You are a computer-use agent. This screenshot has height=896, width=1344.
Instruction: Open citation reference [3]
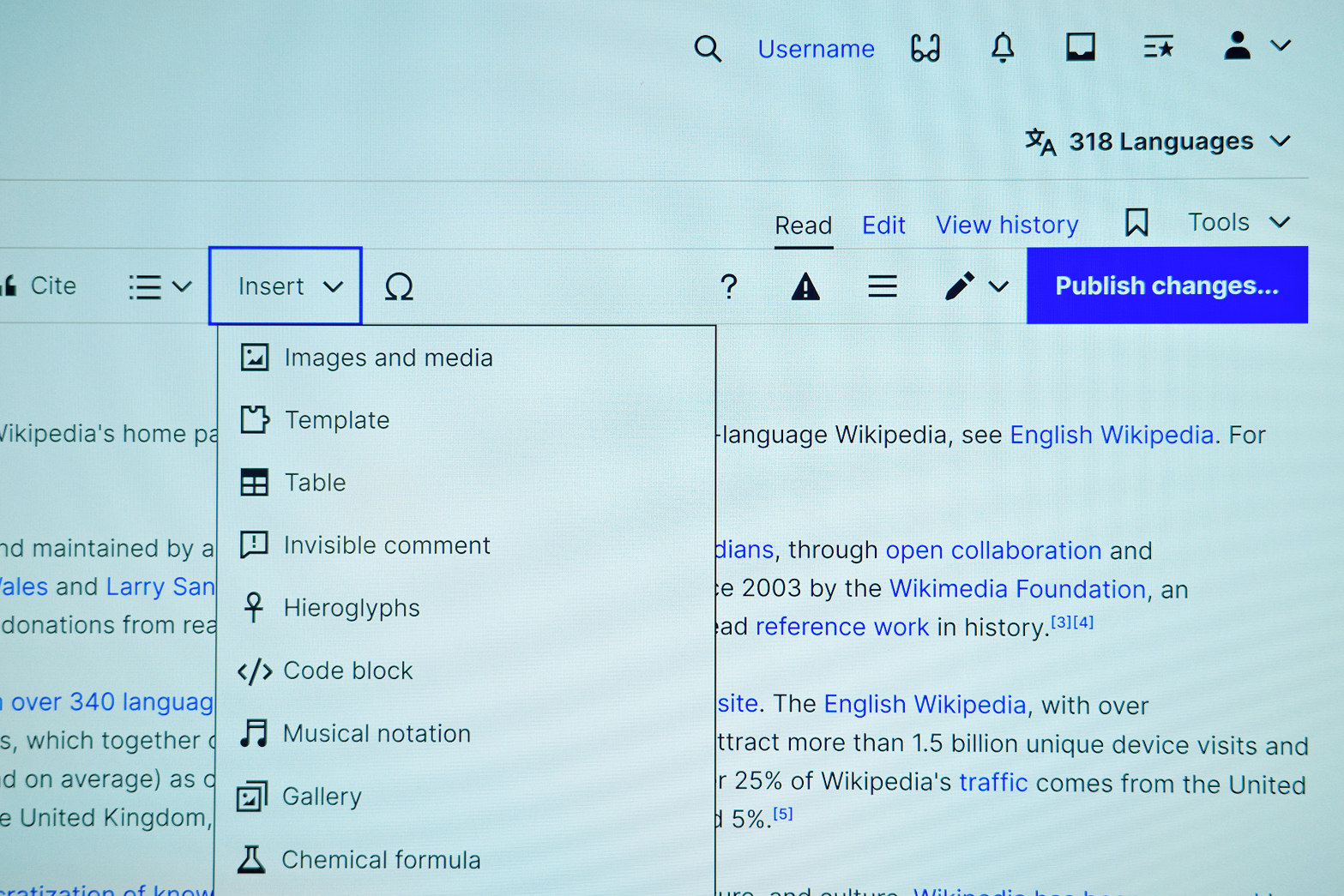coord(1061,622)
